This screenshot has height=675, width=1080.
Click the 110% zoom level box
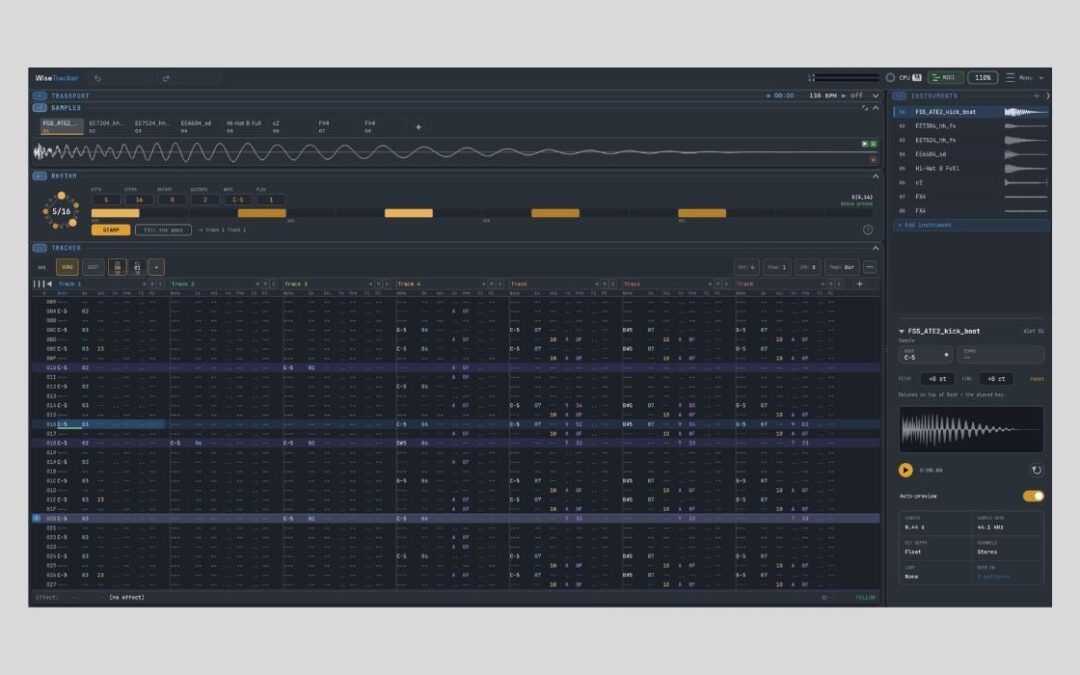(983, 78)
